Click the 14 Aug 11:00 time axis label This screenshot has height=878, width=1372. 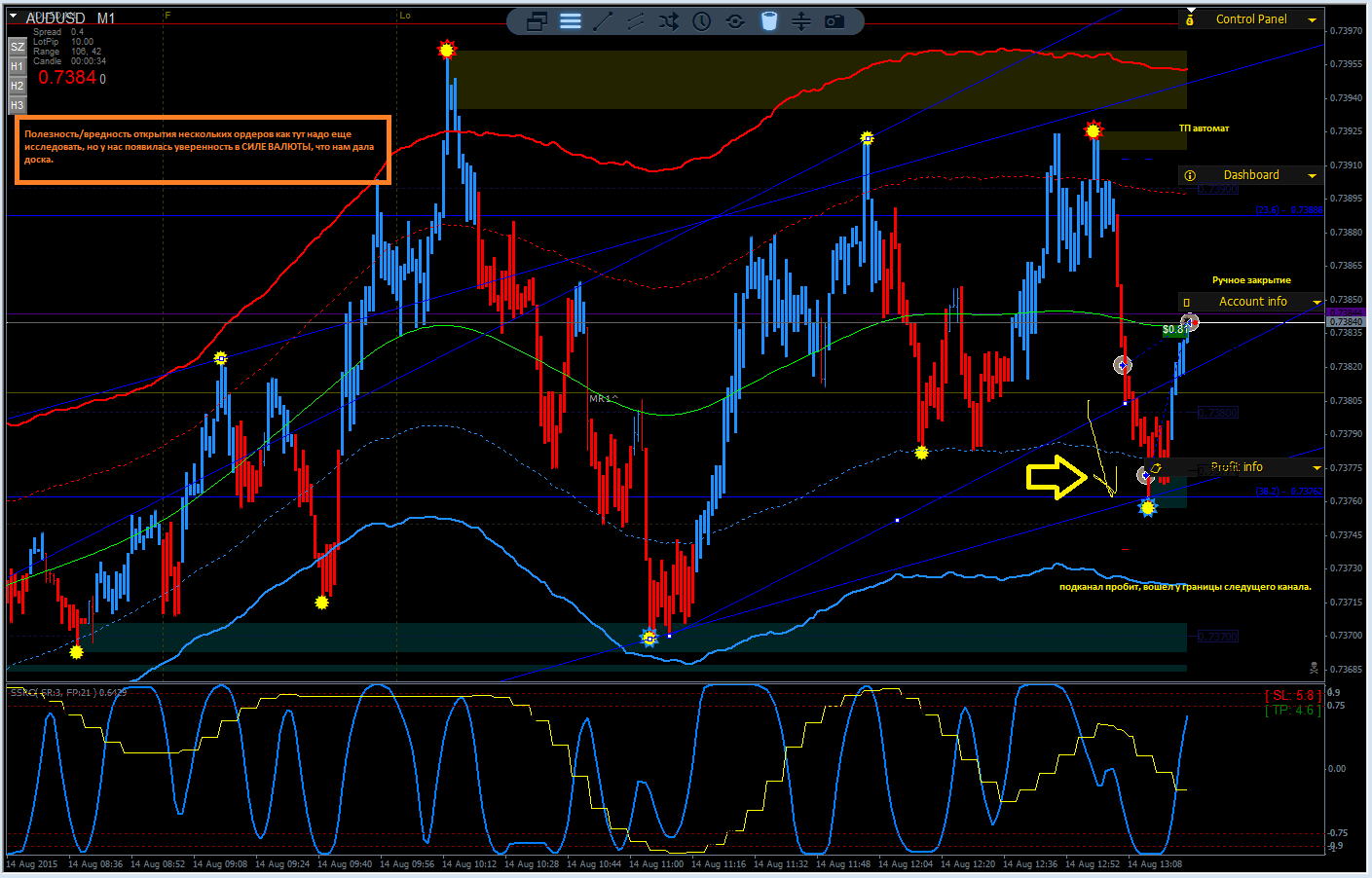click(x=656, y=863)
